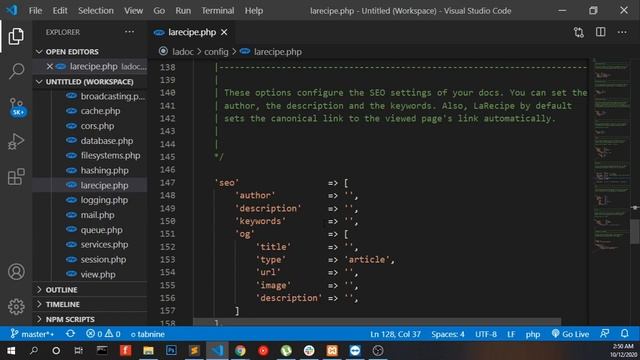Click the minimap code overview
640x360 pixels.
[611, 155]
